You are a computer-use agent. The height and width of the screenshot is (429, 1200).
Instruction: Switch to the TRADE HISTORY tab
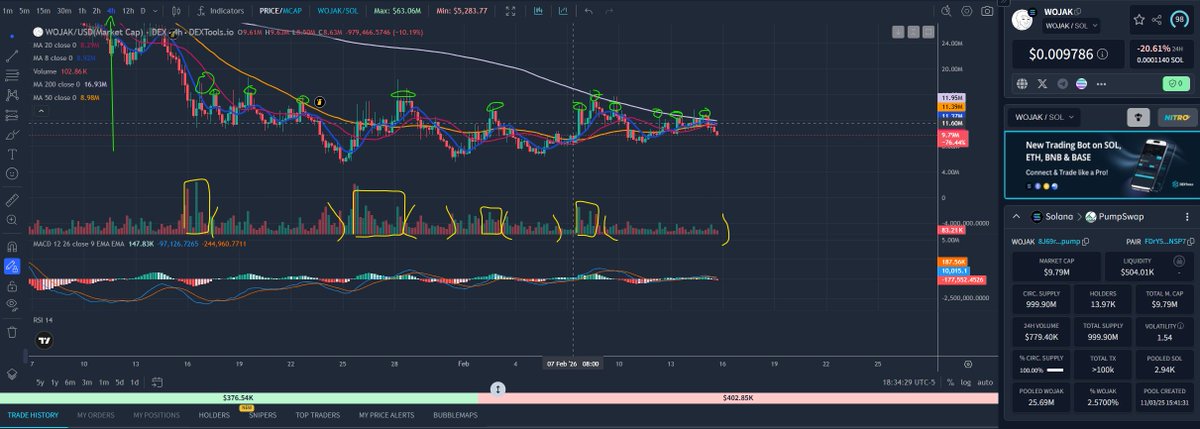[33, 414]
